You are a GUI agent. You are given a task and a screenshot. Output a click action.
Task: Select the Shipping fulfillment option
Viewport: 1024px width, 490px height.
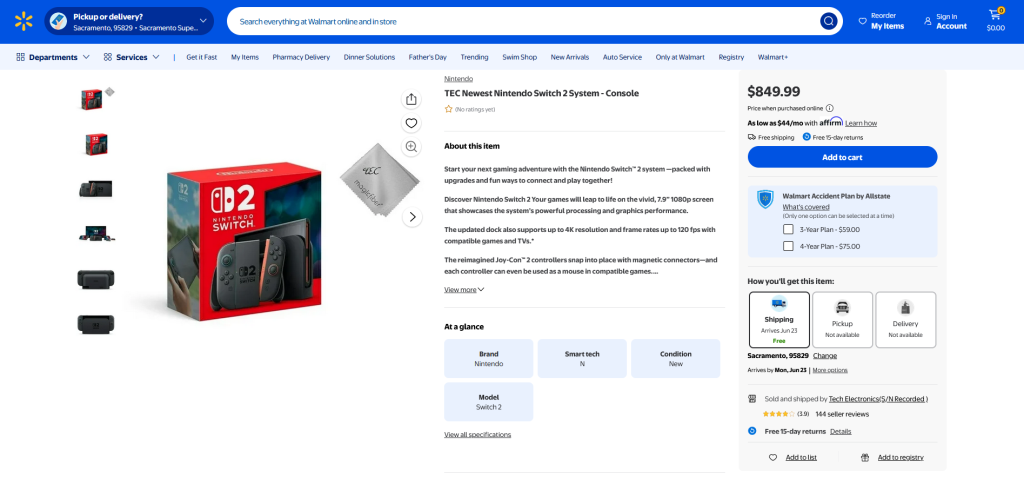(779, 320)
